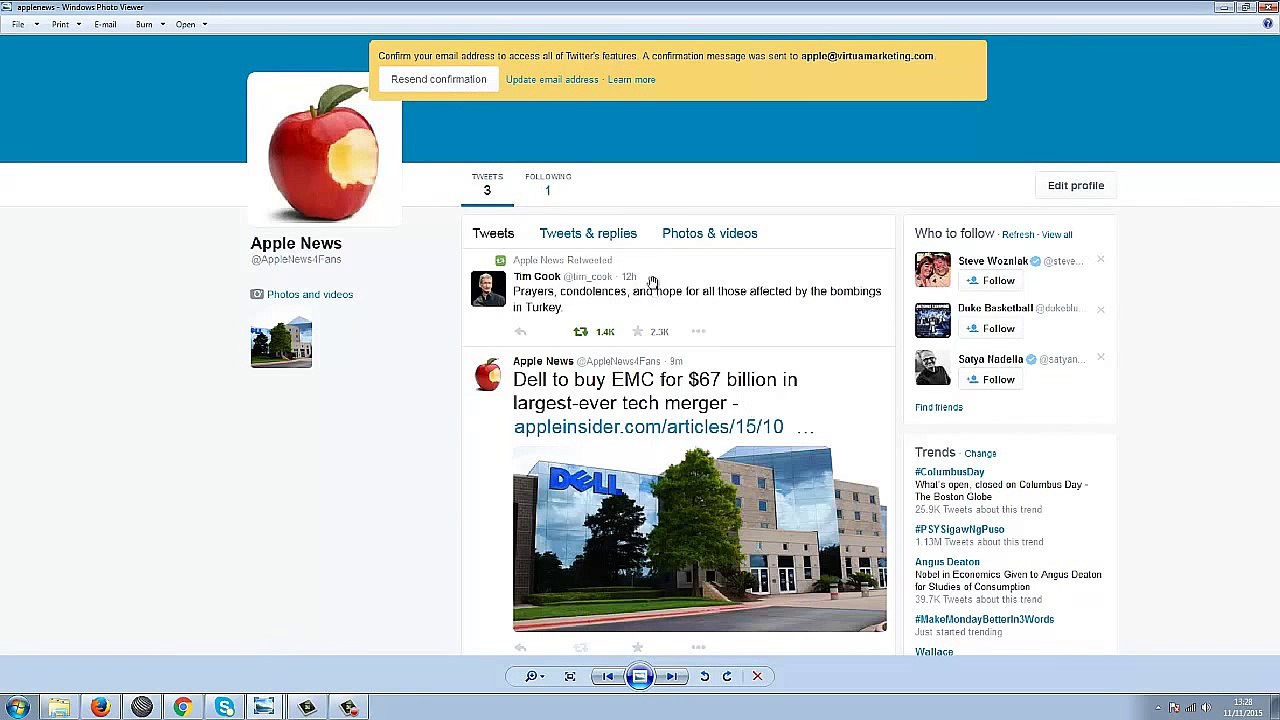Switch to the Photos & videos tab
This screenshot has height=720, width=1280.
(710, 233)
